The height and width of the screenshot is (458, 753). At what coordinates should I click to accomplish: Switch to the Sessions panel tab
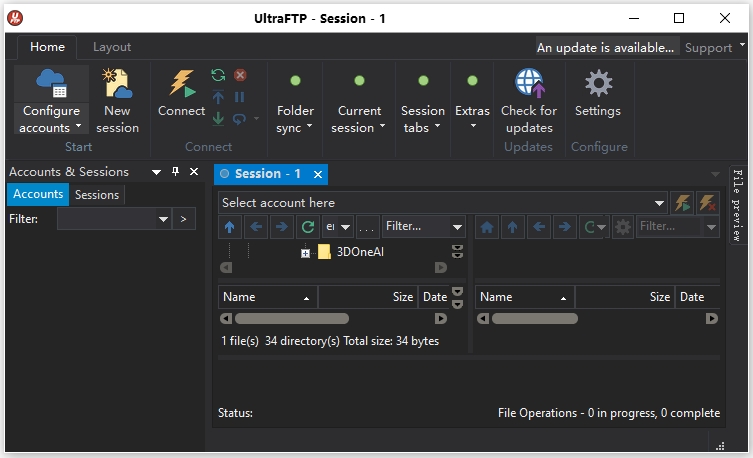(97, 195)
